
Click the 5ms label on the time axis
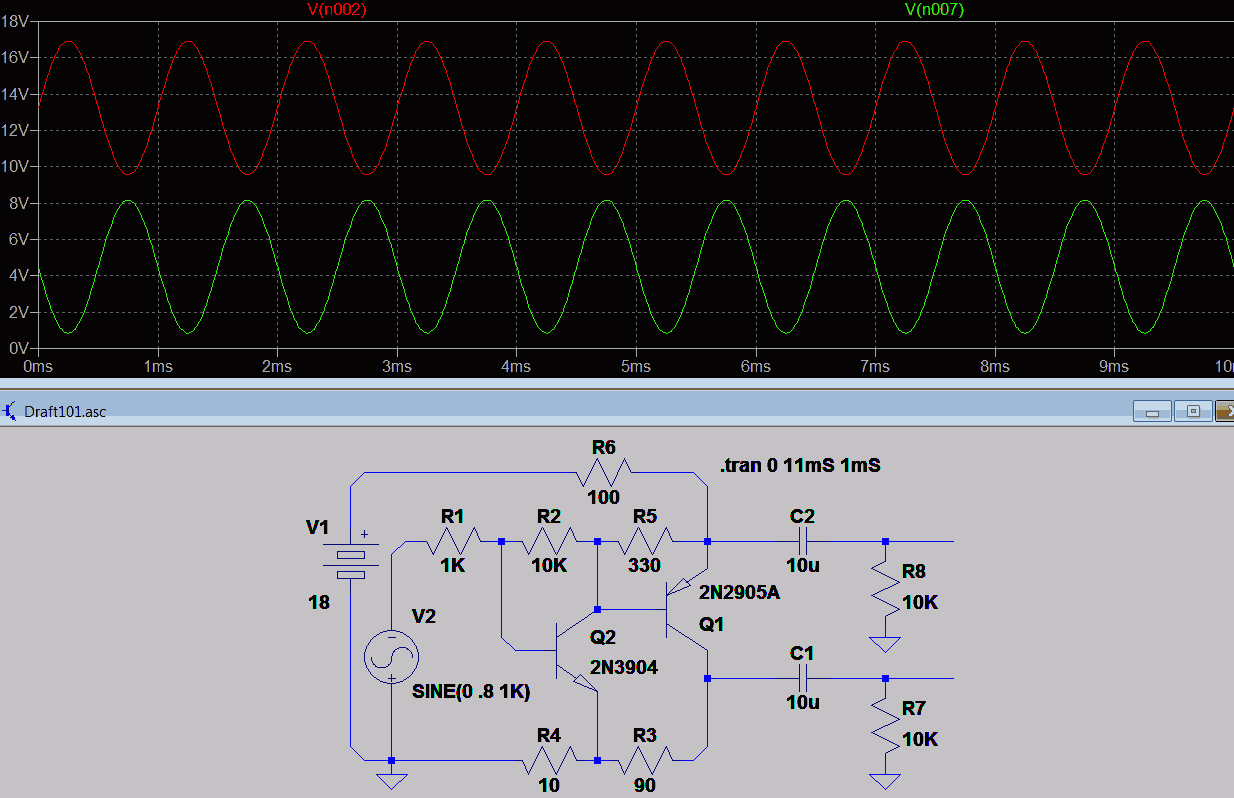tap(636, 367)
